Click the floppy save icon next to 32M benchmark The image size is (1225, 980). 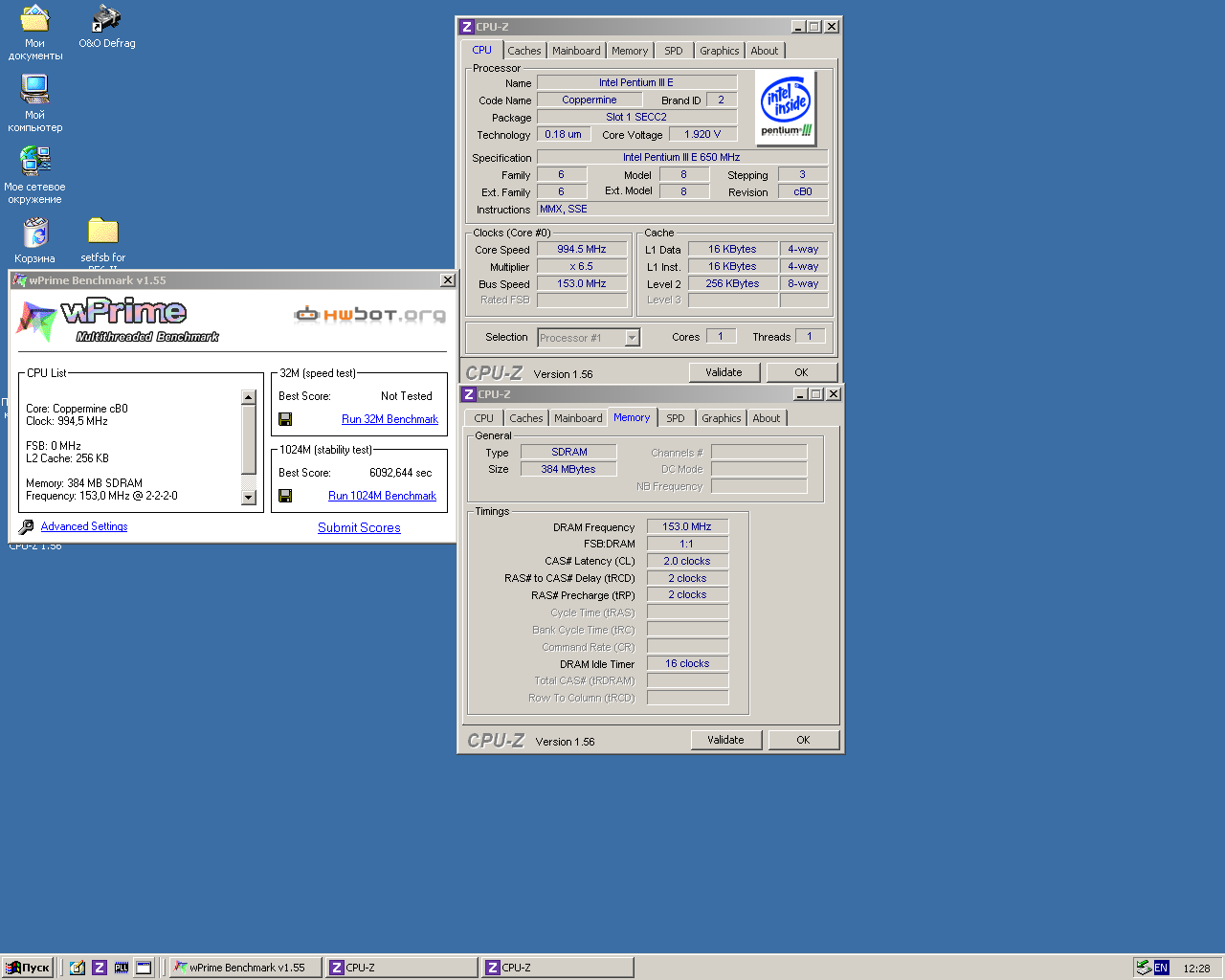[285, 419]
